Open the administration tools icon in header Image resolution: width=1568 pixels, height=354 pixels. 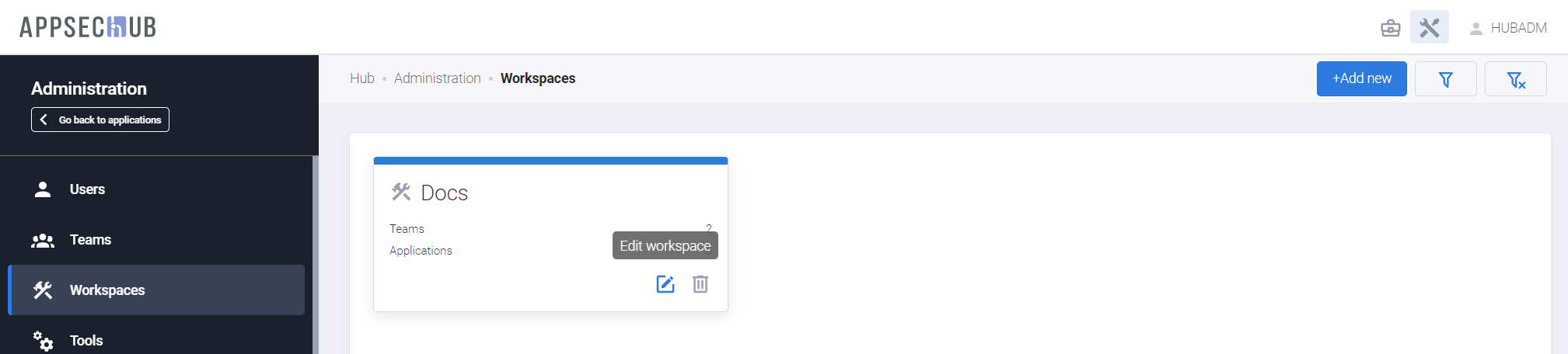[1429, 28]
